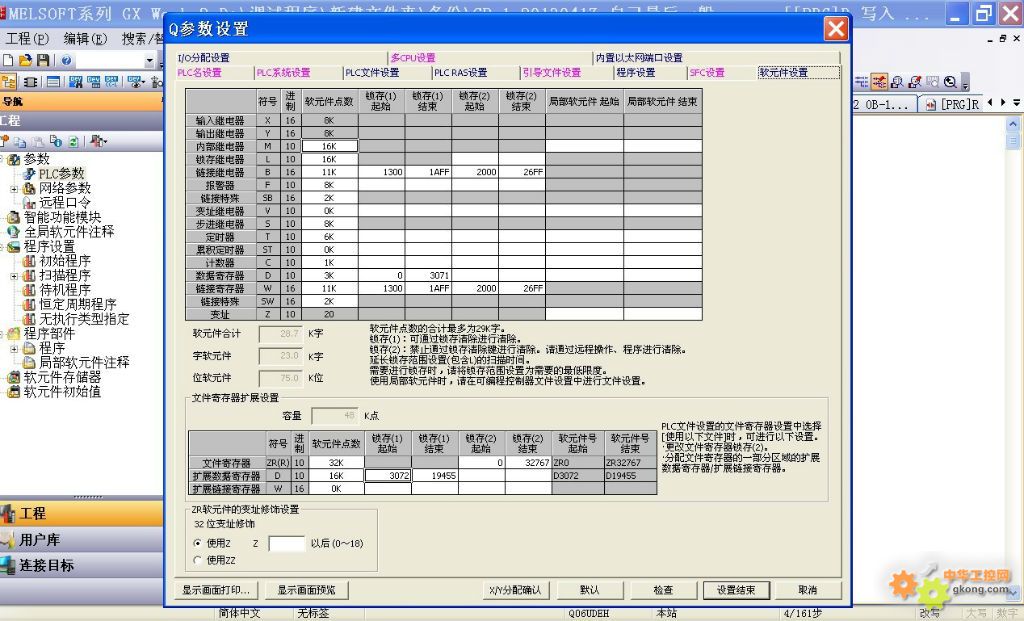Open the toolbar options dropdown after the magnifier icons
1024x621 pixels.
point(965,83)
